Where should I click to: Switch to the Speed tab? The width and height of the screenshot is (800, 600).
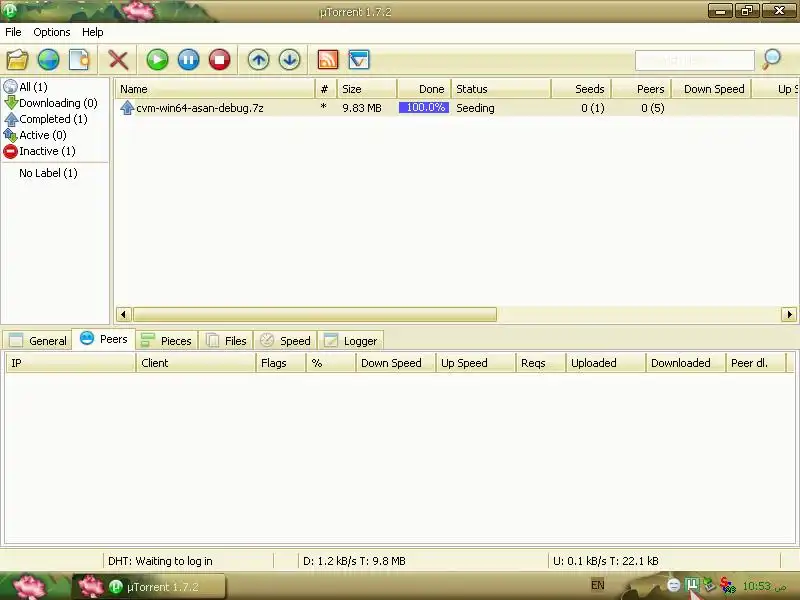285,341
